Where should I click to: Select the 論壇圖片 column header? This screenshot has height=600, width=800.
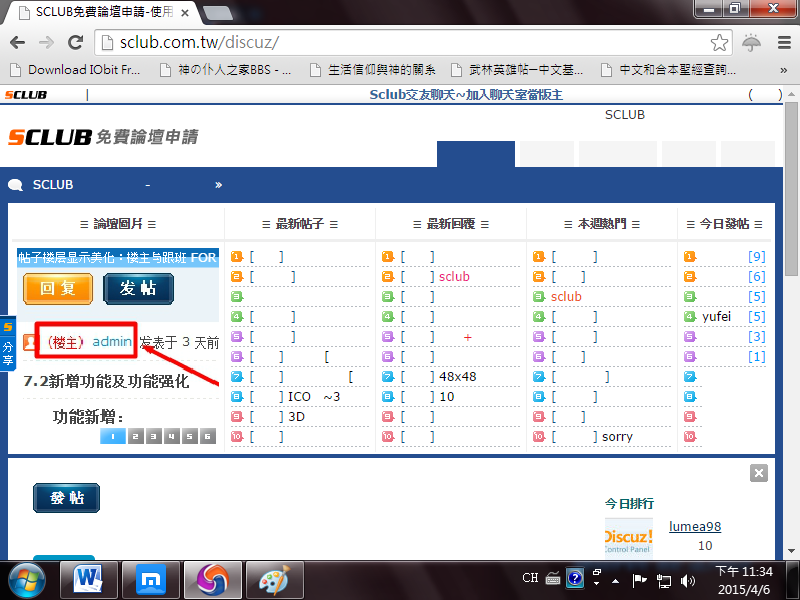point(118,224)
